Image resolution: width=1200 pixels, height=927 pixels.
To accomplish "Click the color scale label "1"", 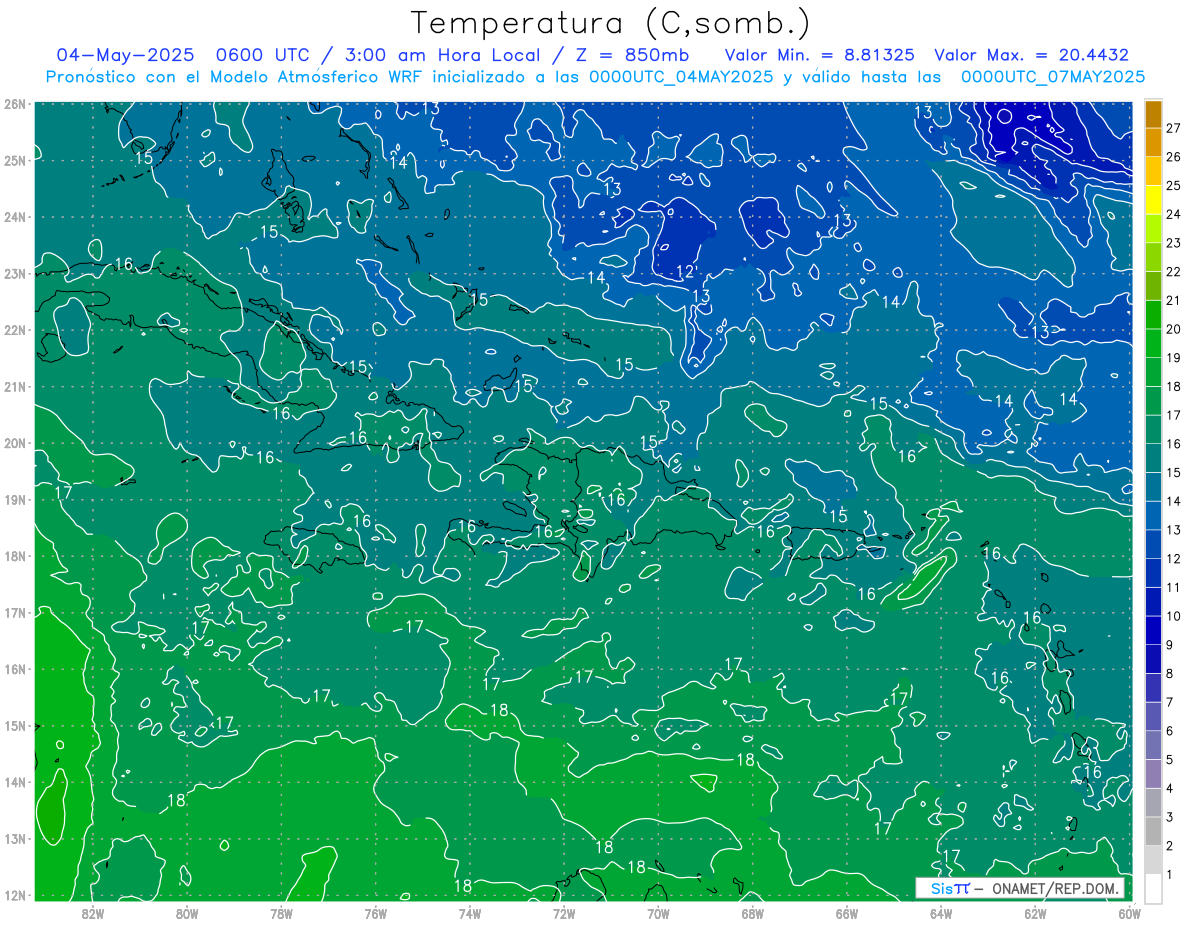I will click(1170, 875).
